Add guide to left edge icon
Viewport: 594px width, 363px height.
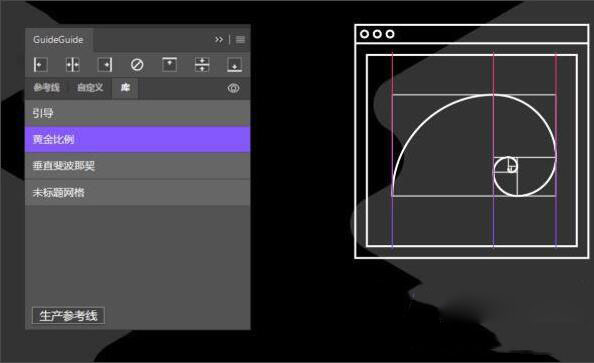coord(41,64)
